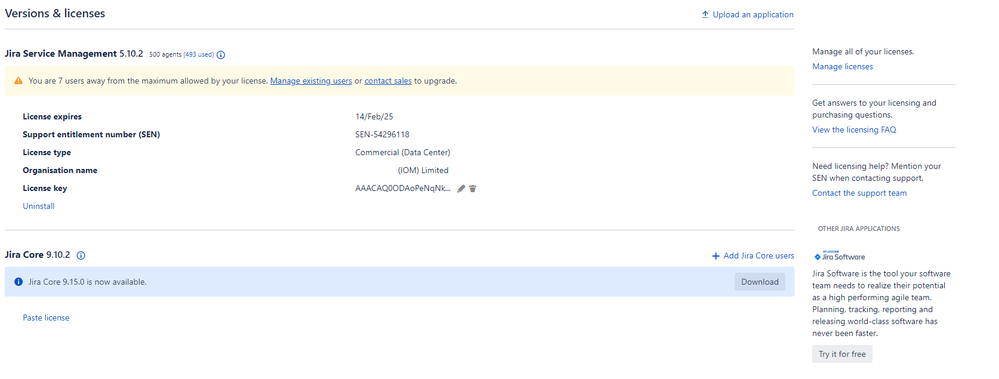
Task: Click the license expiry date 14/Feb/25
Action: (x=374, y=117)
